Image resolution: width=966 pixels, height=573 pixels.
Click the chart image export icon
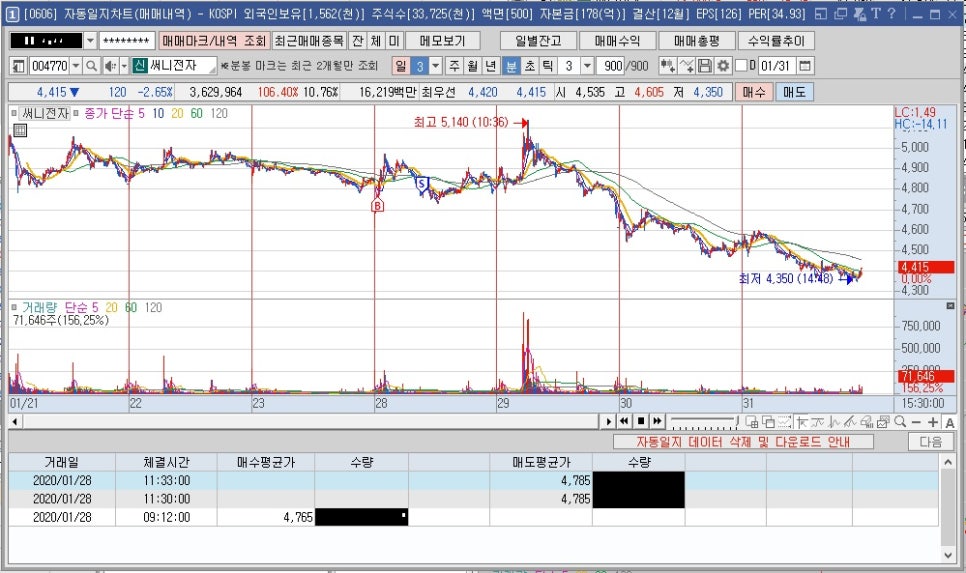(x=883, y=422)
